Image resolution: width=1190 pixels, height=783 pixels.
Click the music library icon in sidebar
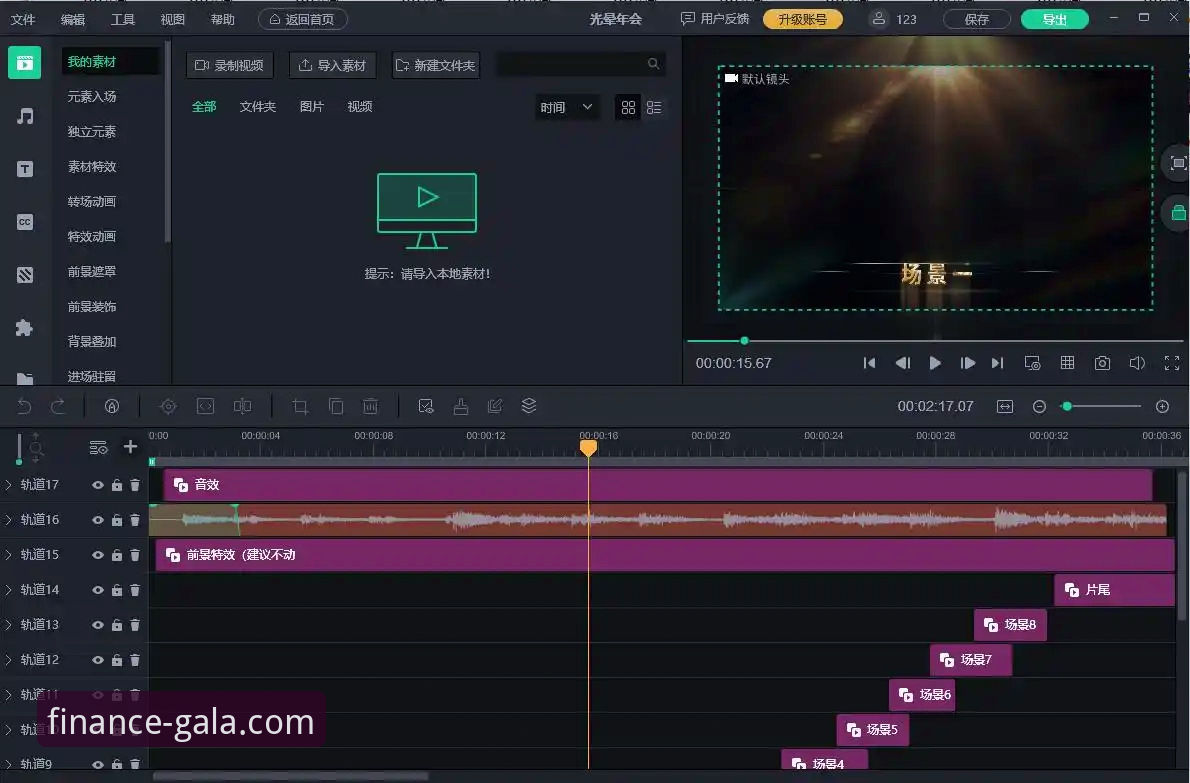25,116
